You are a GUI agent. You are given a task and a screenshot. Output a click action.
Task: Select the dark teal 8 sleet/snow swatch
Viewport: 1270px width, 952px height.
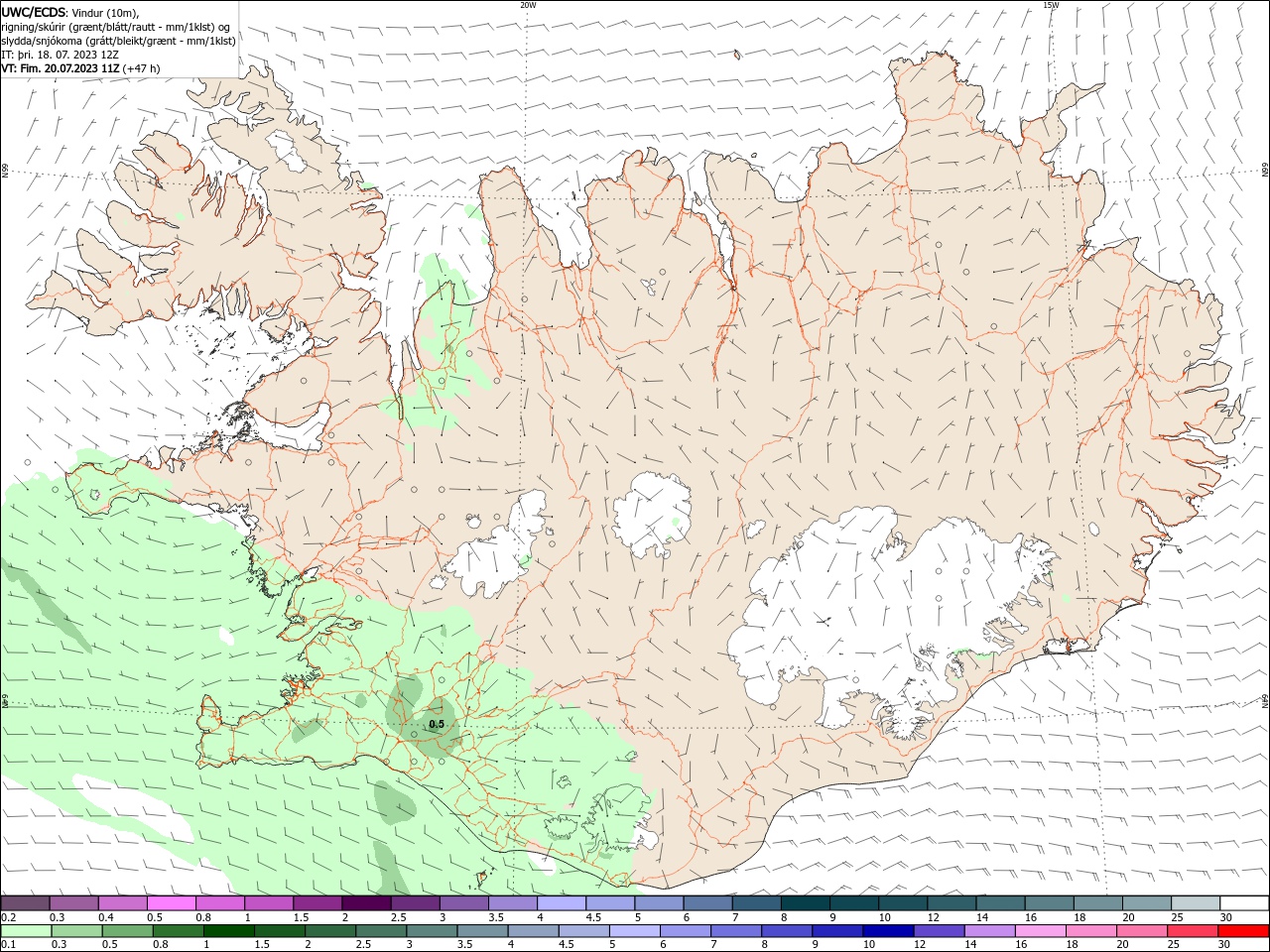click(x=806, y=903)
